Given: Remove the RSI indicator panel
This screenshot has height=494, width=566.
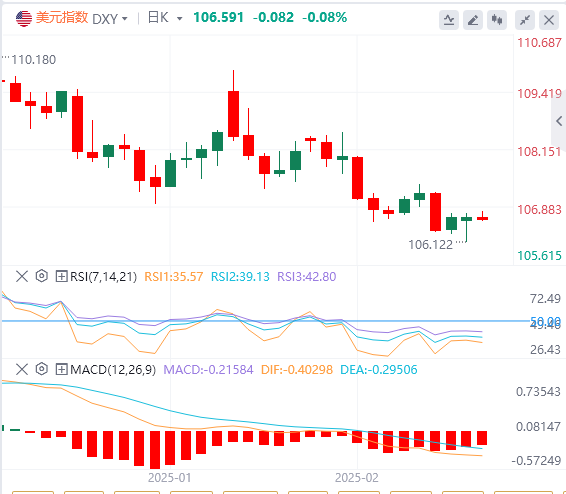Looking at the screenshot, I should (22, 276).
